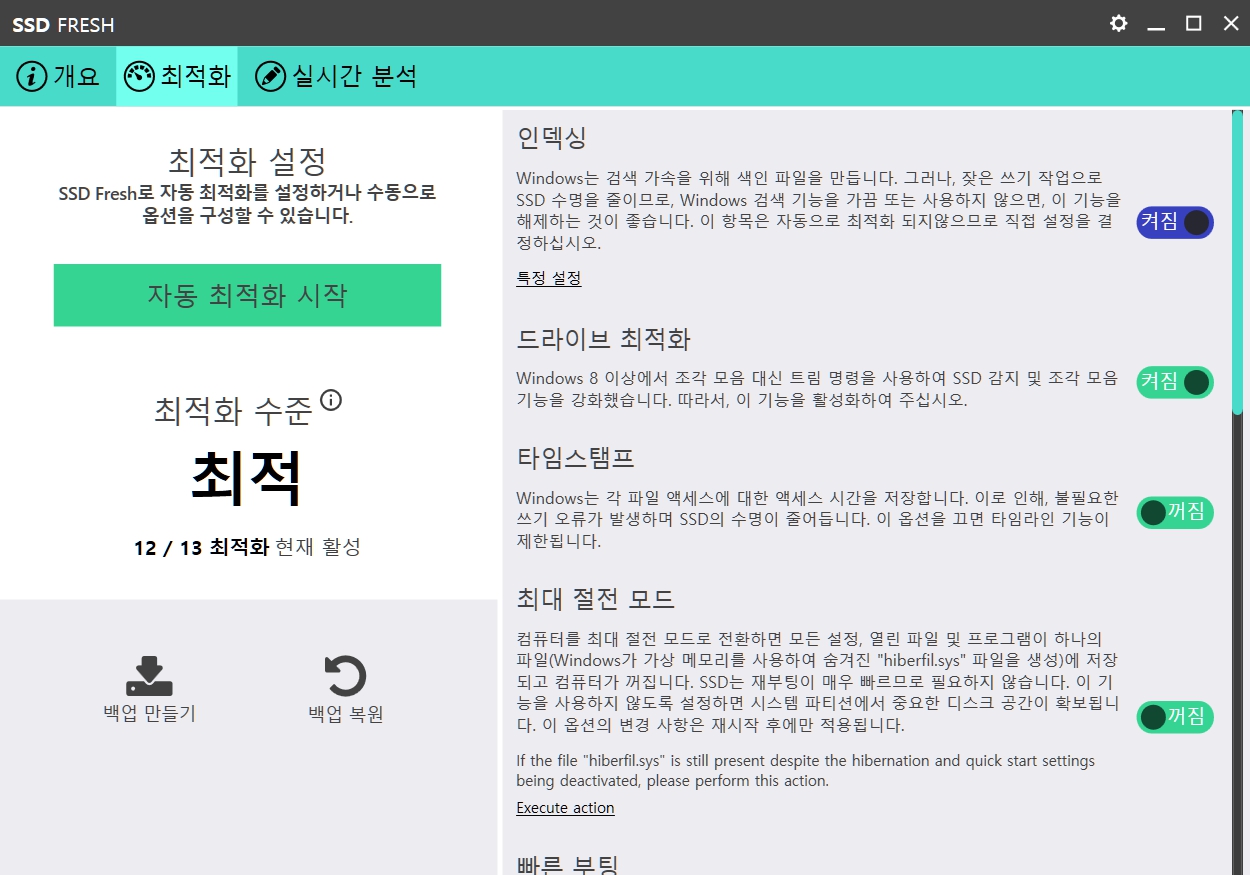Click the 백업 복원 restore arrow icon
This screenshot has width=1250, height=875.
(x=346, y=677)
